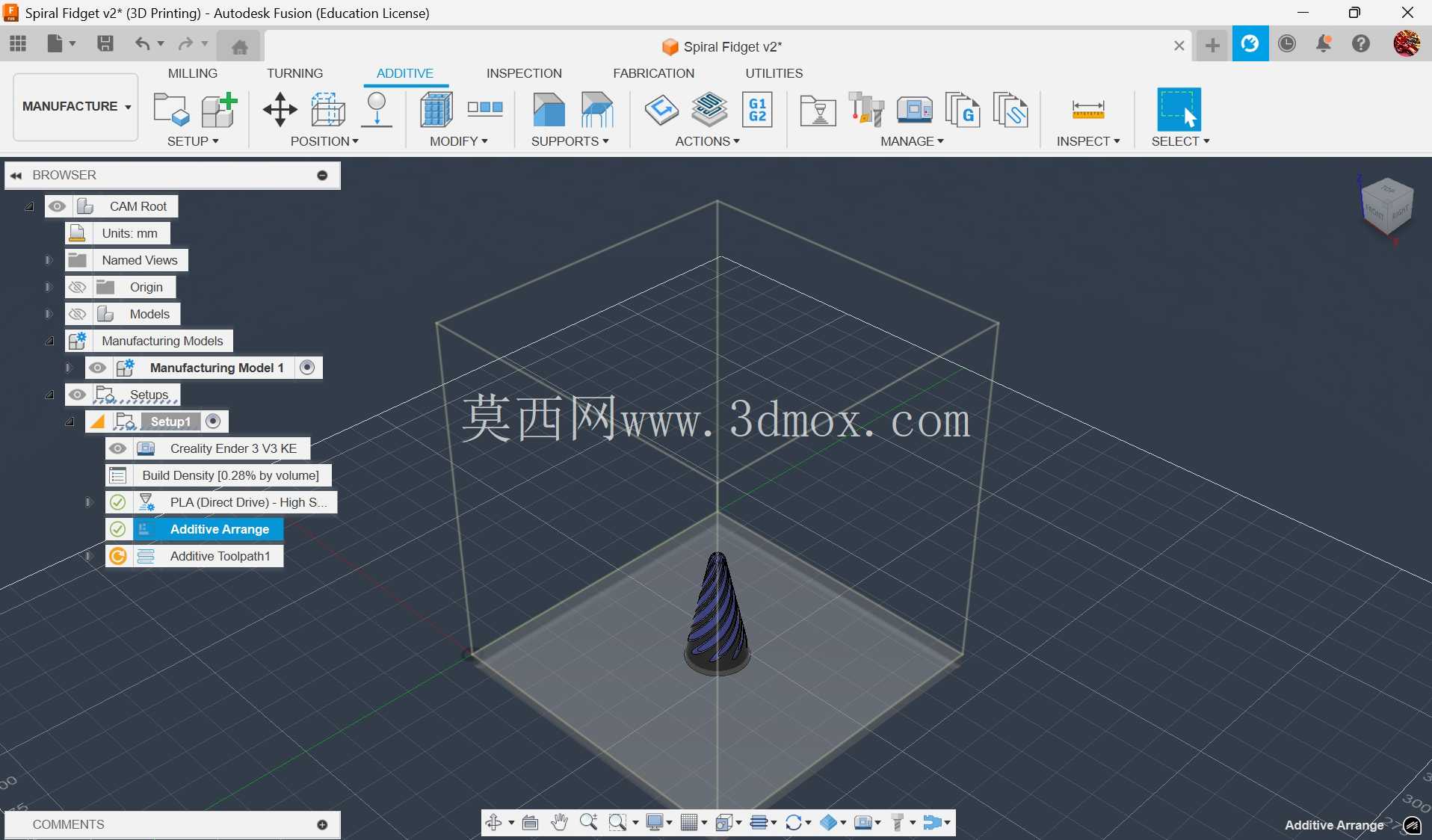Open the Volume Lattice modify tool

436,110
